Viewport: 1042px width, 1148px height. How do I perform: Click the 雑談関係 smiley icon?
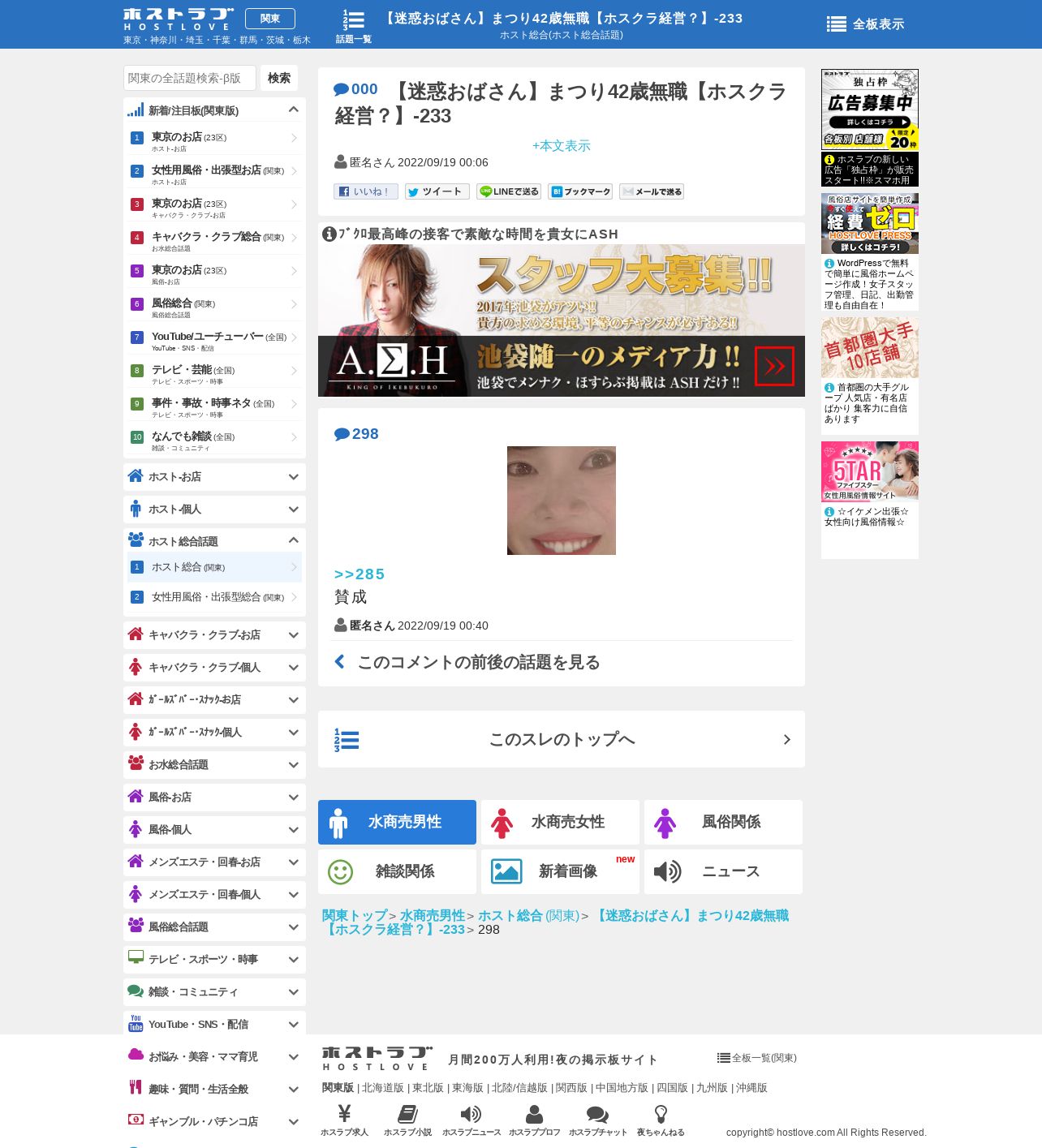tap(340, 872)
